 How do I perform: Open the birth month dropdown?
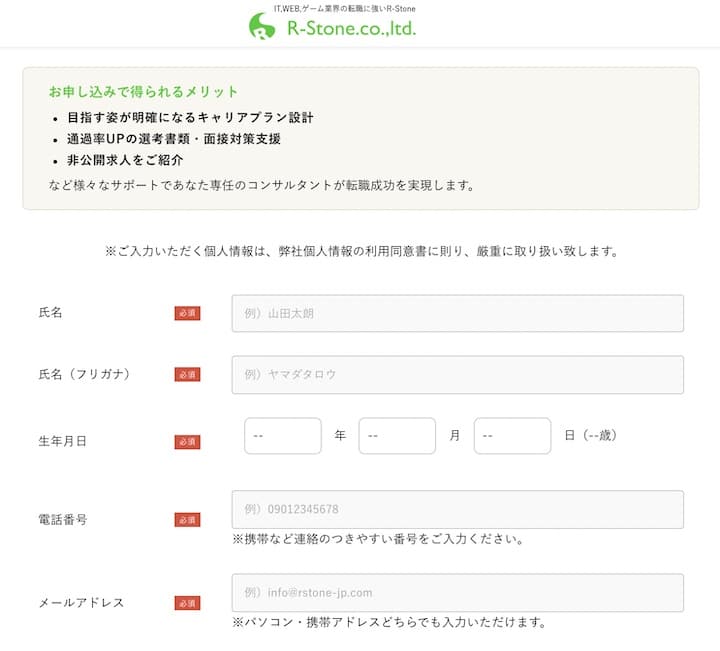click(397, 436)
